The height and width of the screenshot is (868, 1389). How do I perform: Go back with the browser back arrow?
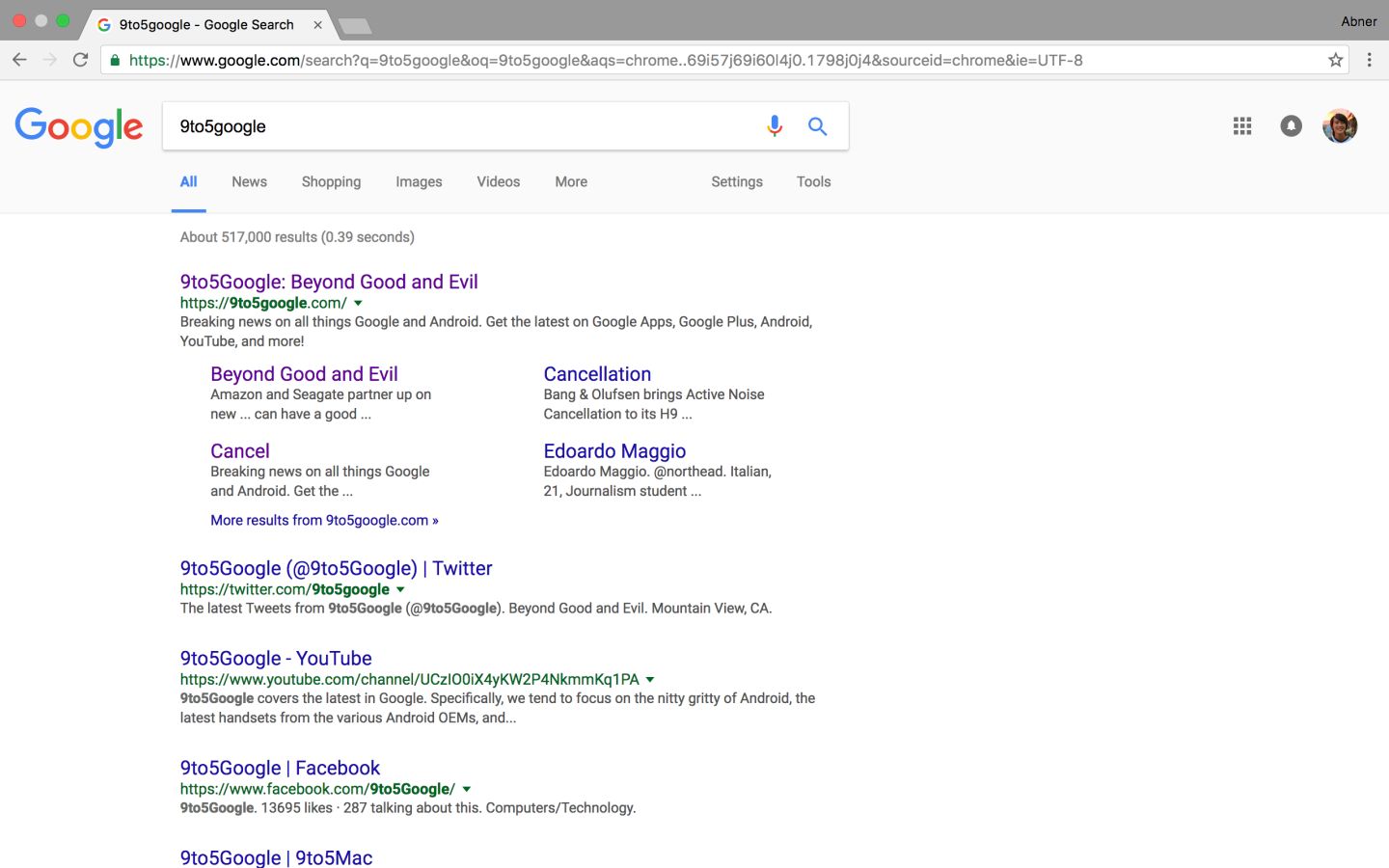pyautogui.click(x=19, y=60)
